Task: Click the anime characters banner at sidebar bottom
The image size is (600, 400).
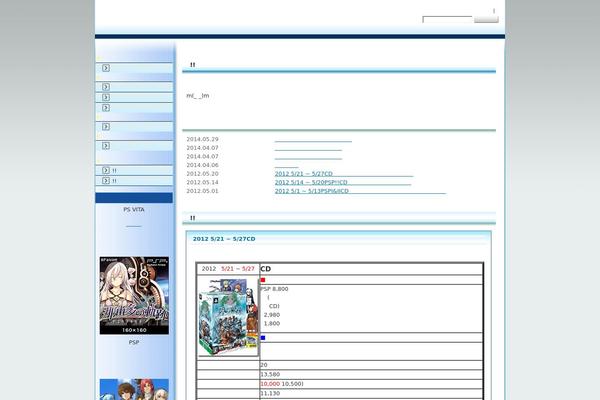Action: point(134,389)
